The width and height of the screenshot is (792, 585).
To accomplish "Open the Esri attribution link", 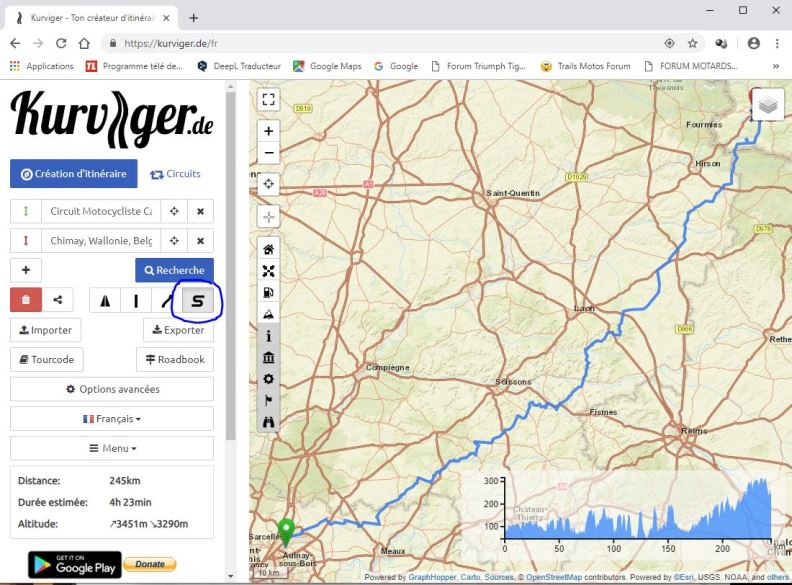I will coord(682,577).
